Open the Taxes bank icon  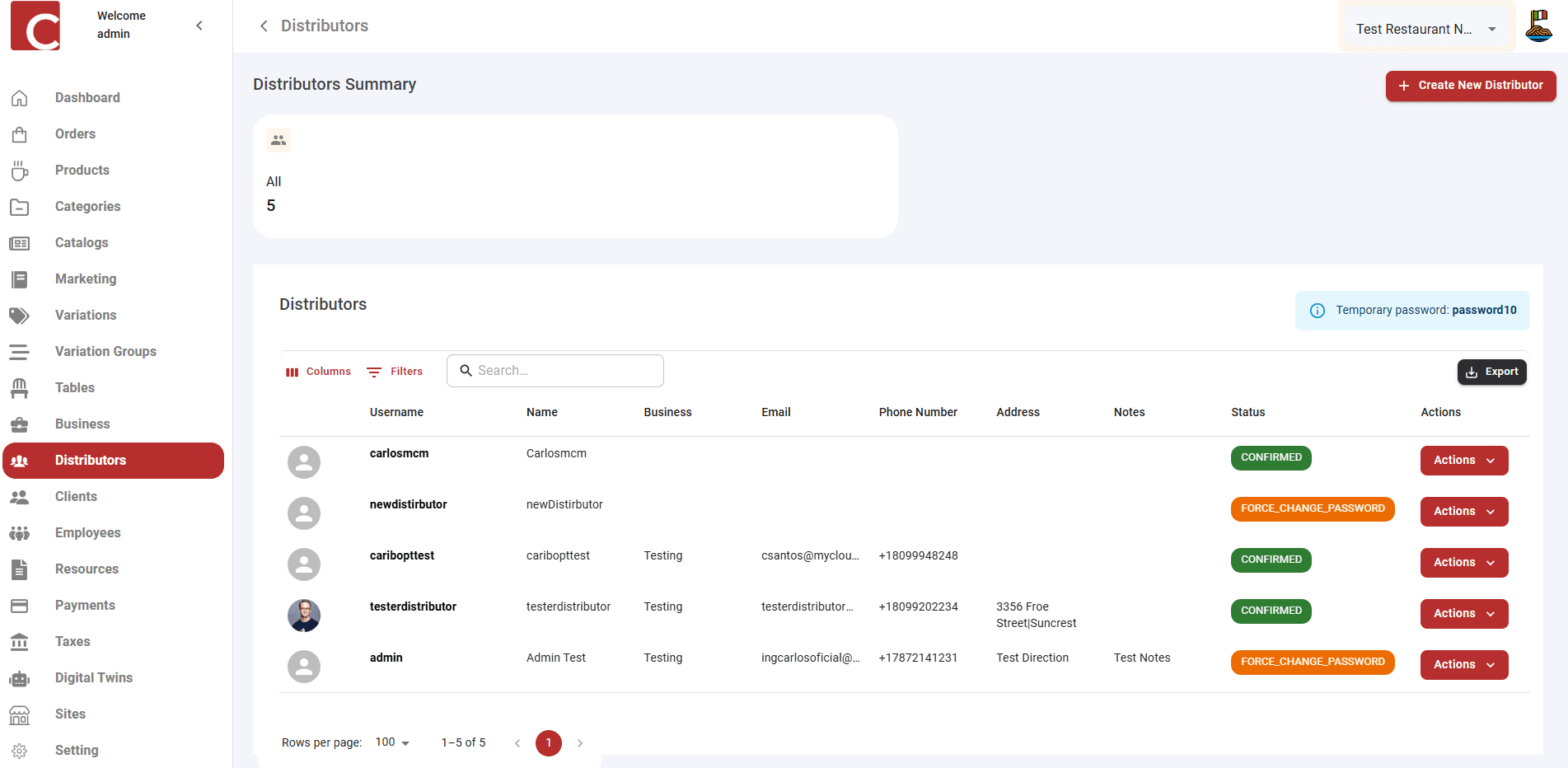click(x=20, y=641)
